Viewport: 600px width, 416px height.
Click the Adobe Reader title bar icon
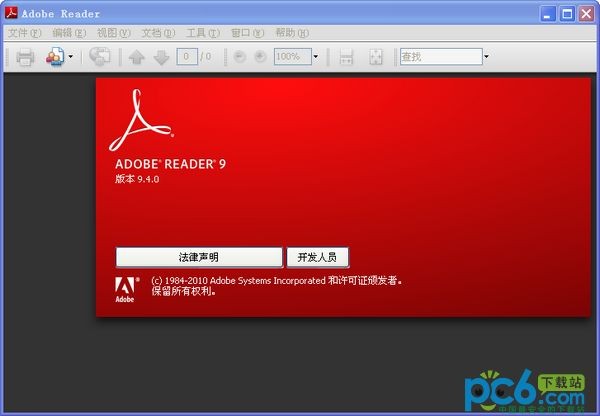pos(11,13)
